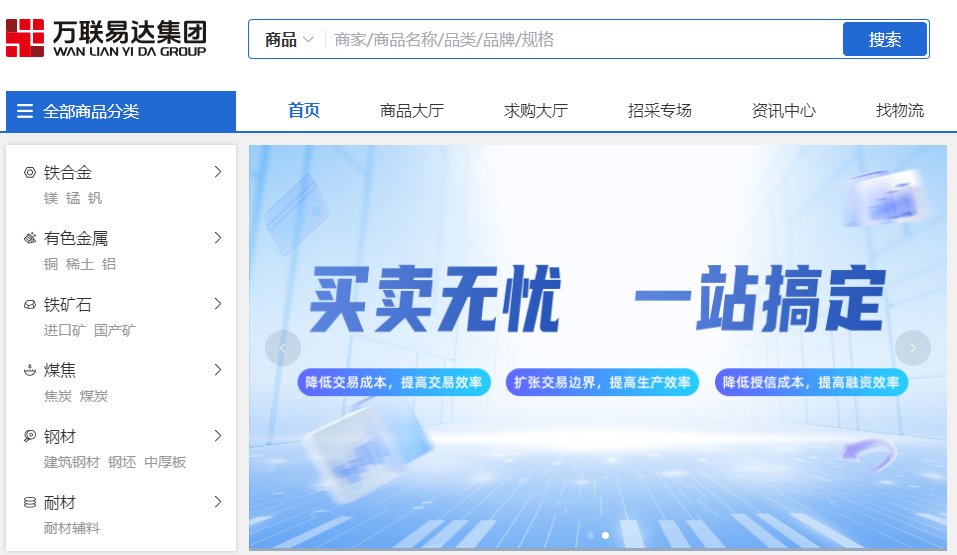Show the next banner slide
This screenshot has width=957, height=555.
tap(913, 348)
